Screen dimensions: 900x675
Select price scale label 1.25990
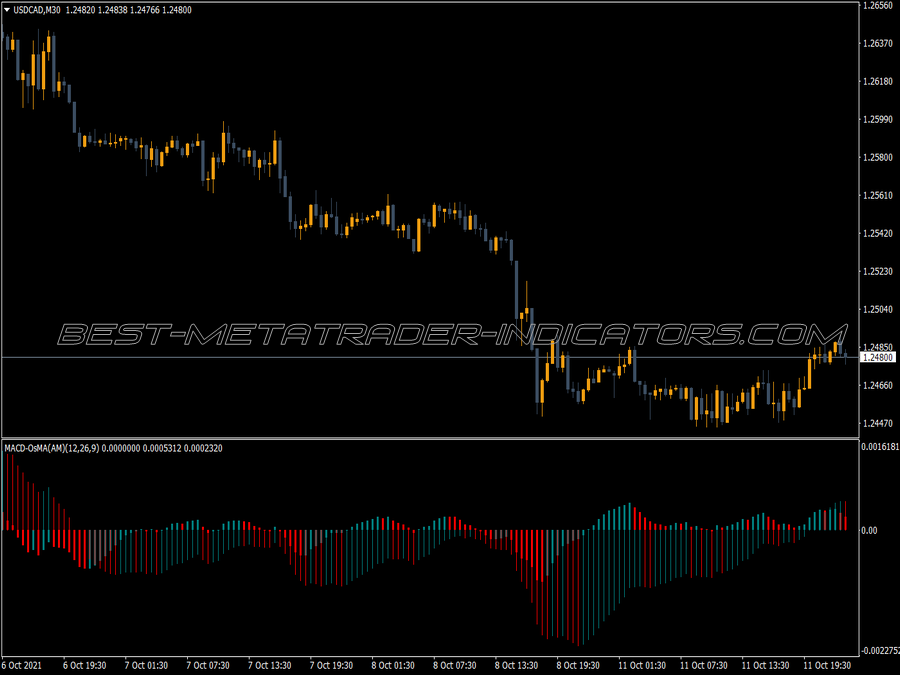click(878, 119)
